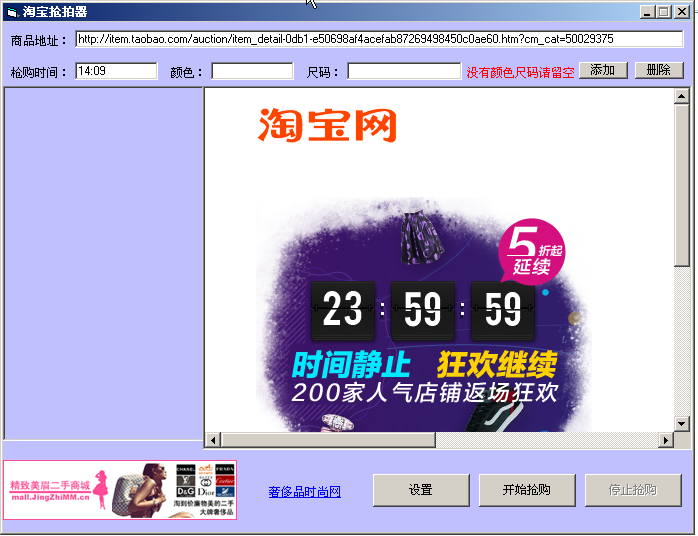This screenshot has height=536, width=698.
Task: Open the 设置 settings button
Action: point(421,490)
